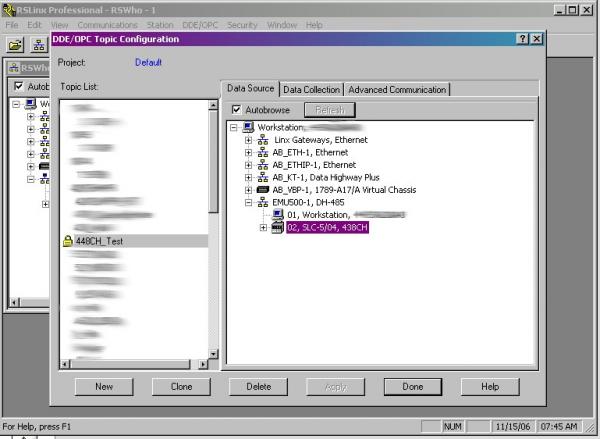600x439 pixels.
Task: Click the RSLinx application icon in title bar
Action: (x=9, y=10)
